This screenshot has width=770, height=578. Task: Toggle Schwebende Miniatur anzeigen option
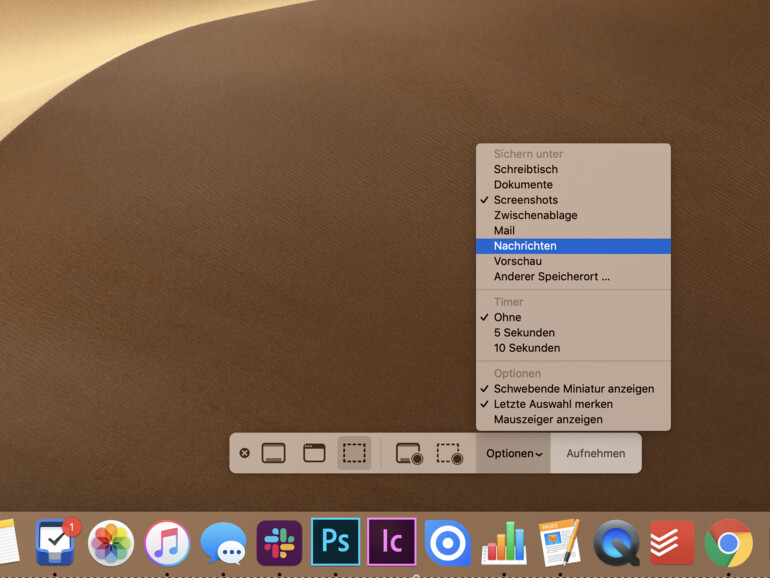(x=573, y=389)
